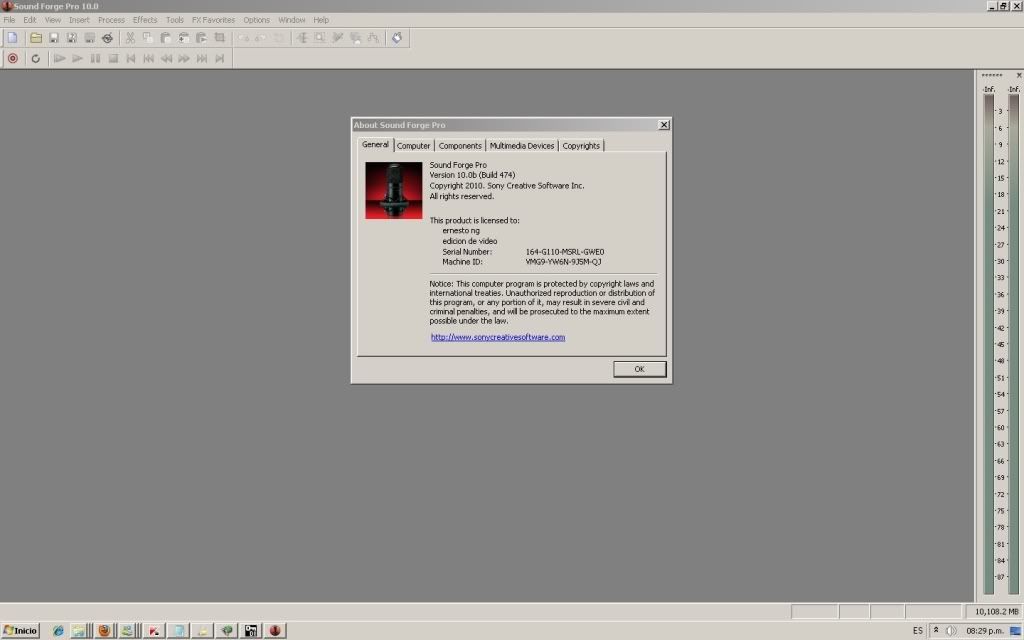This screenshot has height=640, width=1024.
Task: Click the licensee name 'ernesto ng'
Action: click(x=461, y=231)
